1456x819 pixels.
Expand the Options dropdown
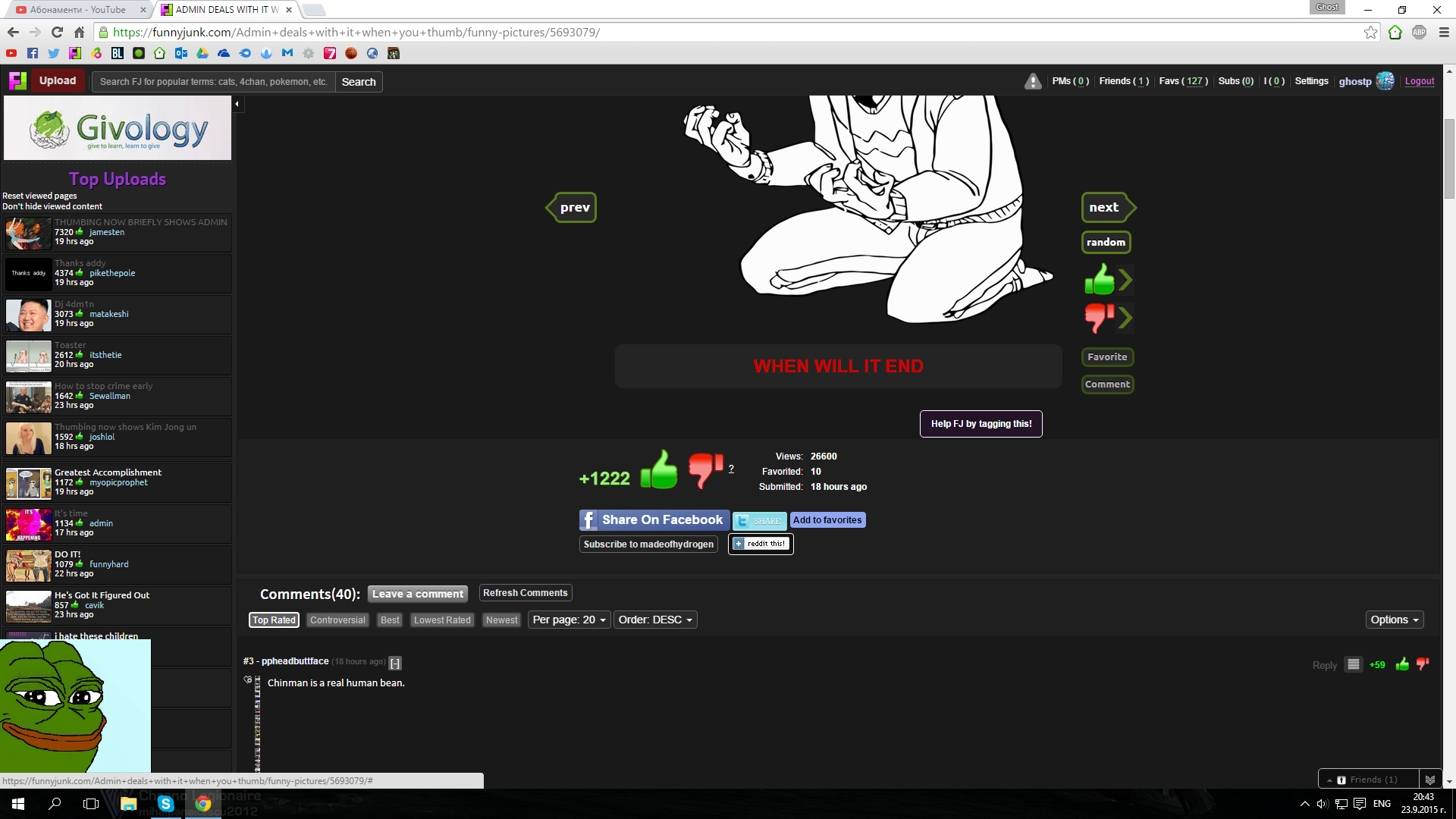[x=1394, y=620]
